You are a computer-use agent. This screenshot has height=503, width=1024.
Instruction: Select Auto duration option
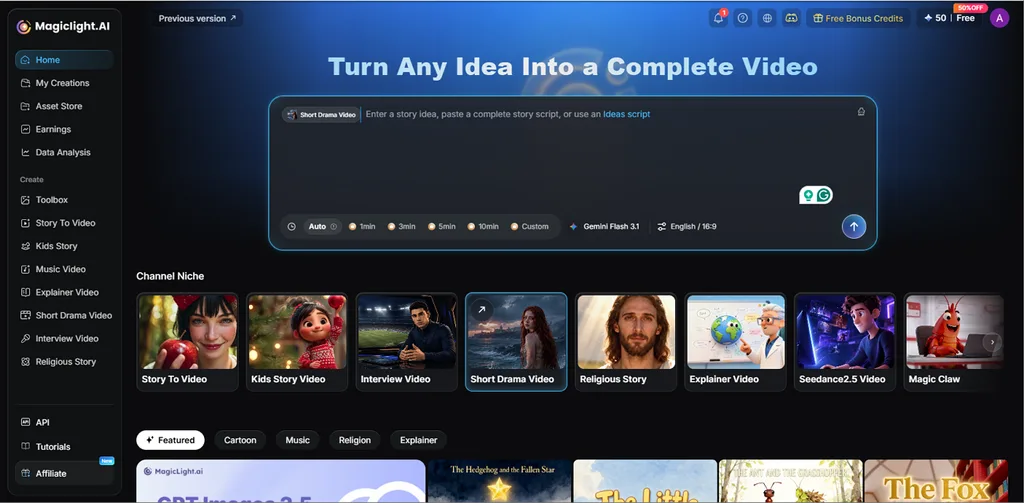point(323,227)
